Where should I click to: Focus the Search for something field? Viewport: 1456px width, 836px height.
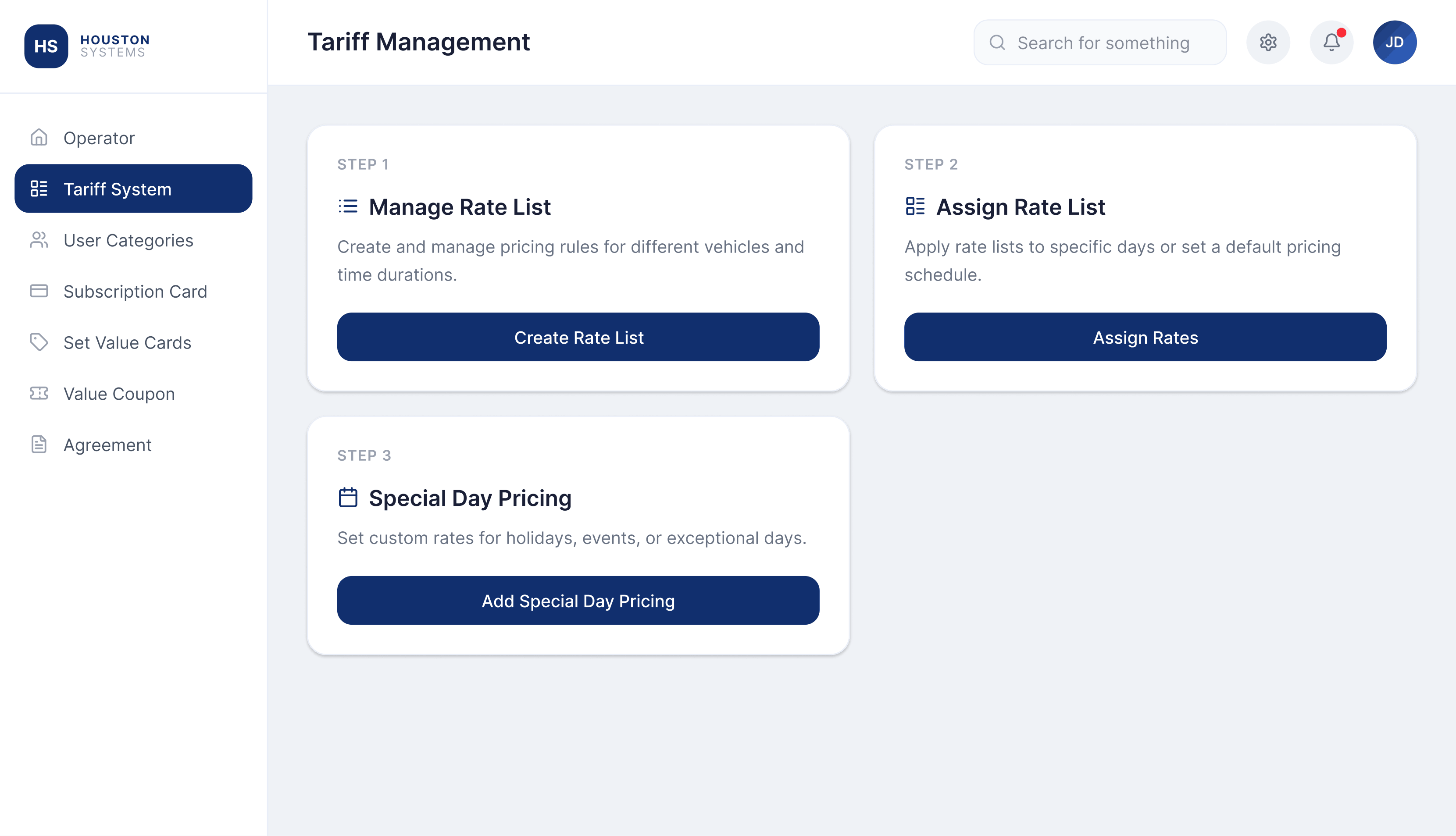[x=1100, y=43]
